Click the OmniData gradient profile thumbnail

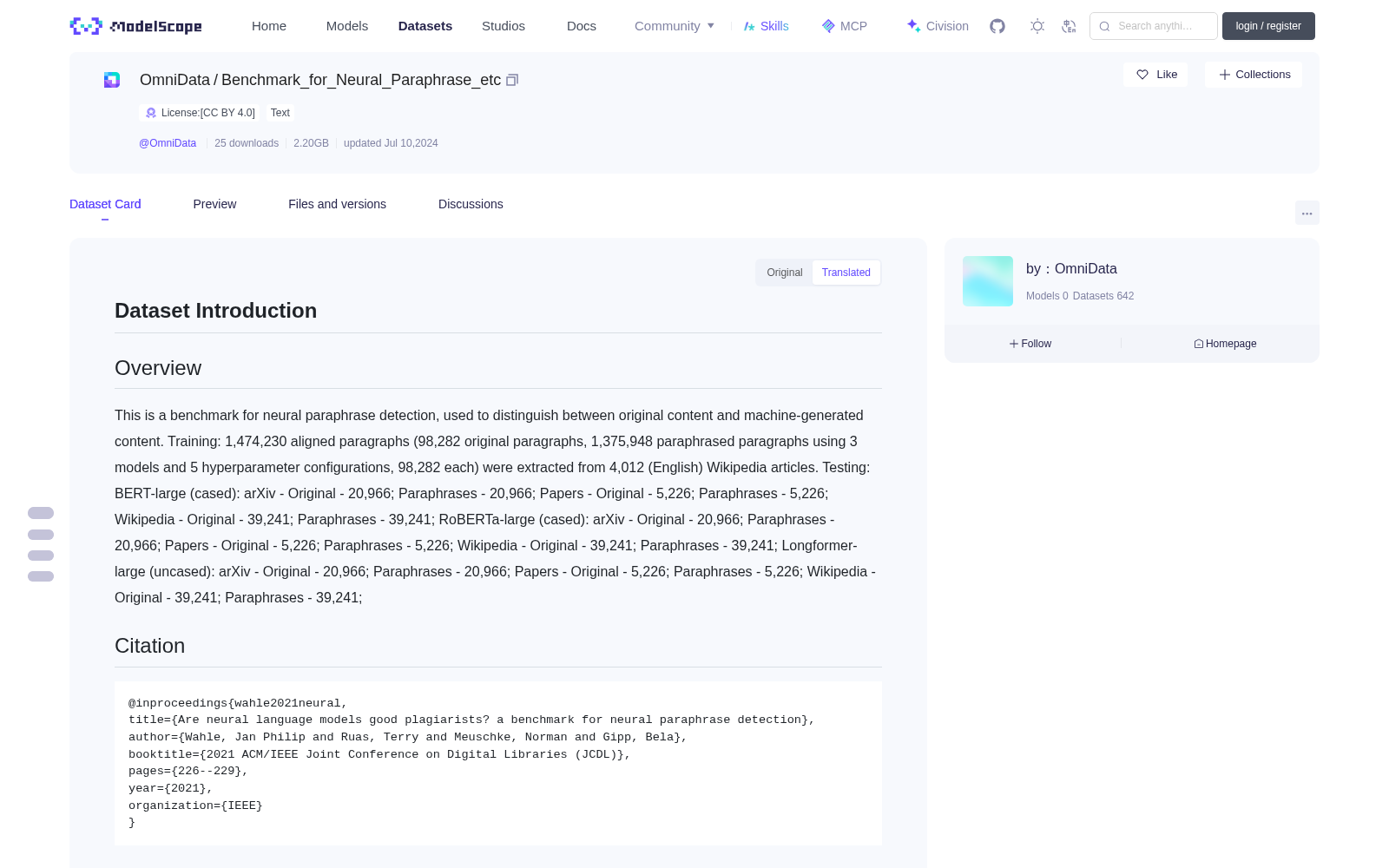988,281
